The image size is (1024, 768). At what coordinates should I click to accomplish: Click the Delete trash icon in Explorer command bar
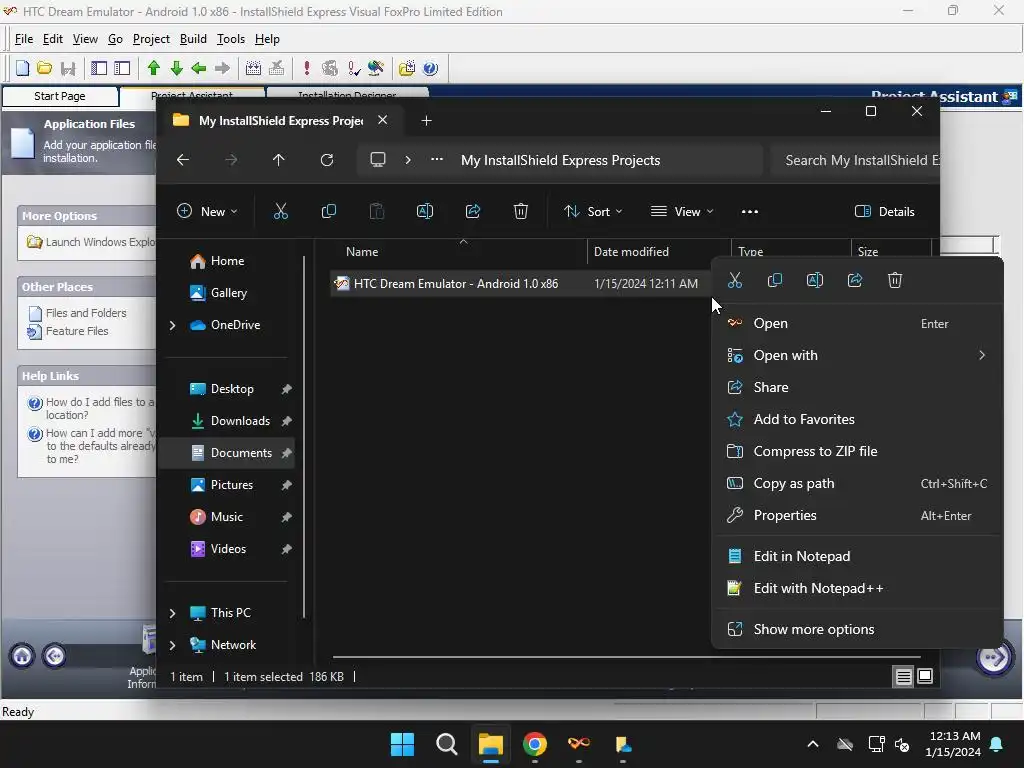[x=520, y=211]
